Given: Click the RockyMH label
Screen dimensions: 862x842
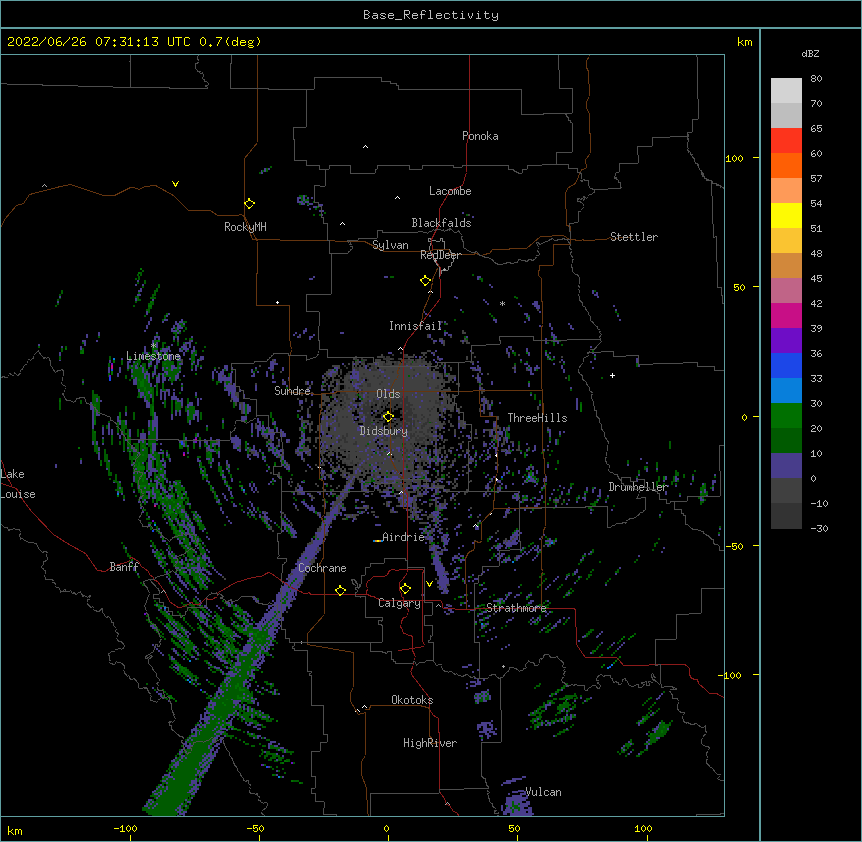Looking at the screenshot, I should [x=245, y=227].
